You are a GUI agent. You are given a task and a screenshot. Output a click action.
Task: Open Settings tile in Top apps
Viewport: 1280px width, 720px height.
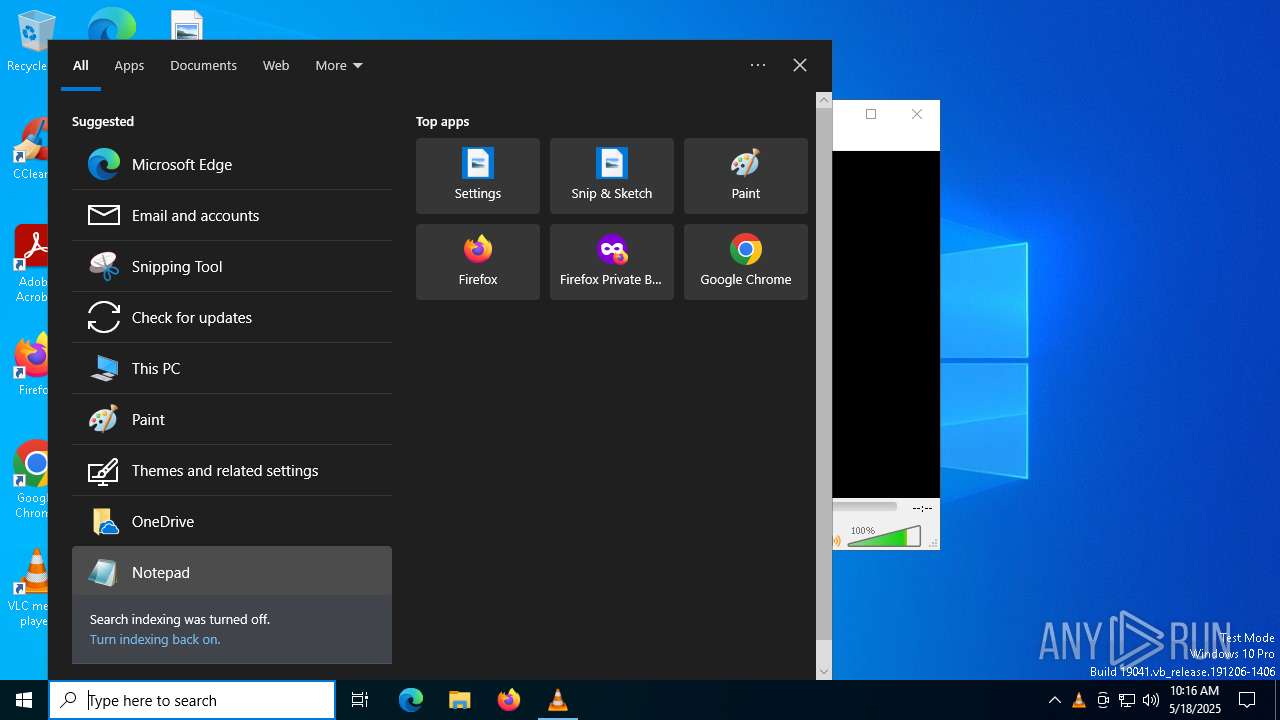click(478, 176)
